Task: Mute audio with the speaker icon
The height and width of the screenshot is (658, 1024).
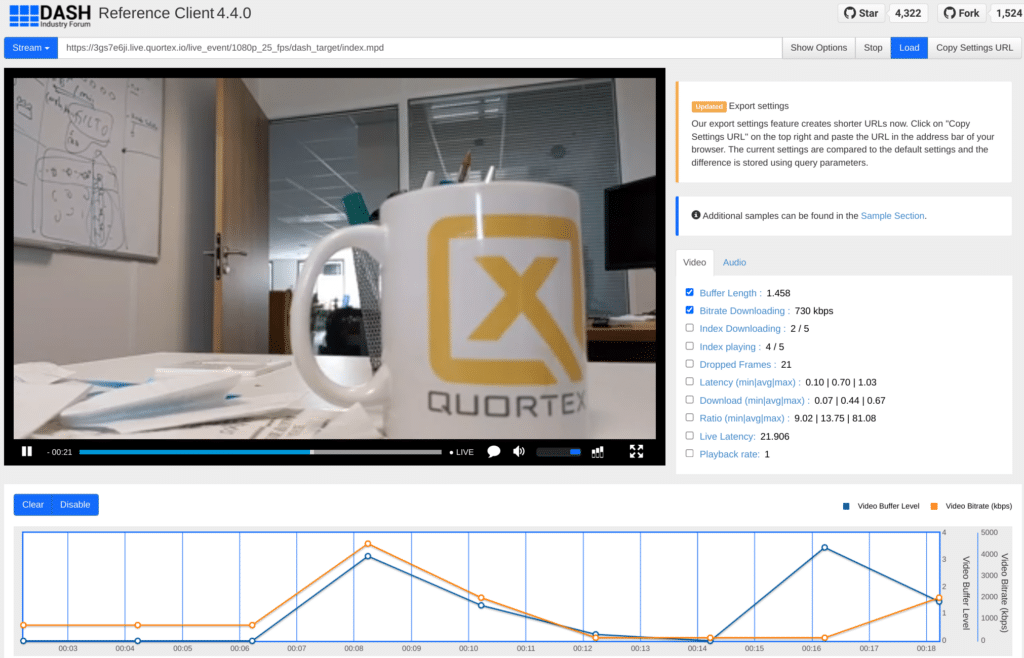Action: tap(519, 452)
